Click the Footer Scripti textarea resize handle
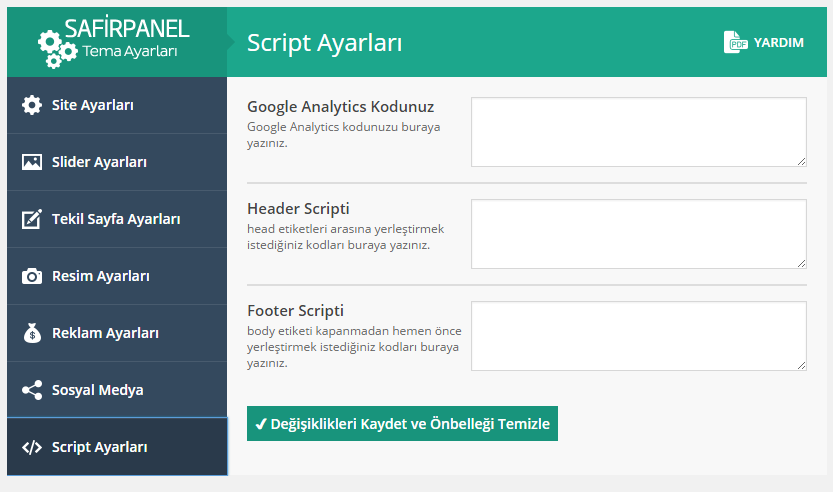This screenshot has width=833, height=492. (x=801, y=365)
